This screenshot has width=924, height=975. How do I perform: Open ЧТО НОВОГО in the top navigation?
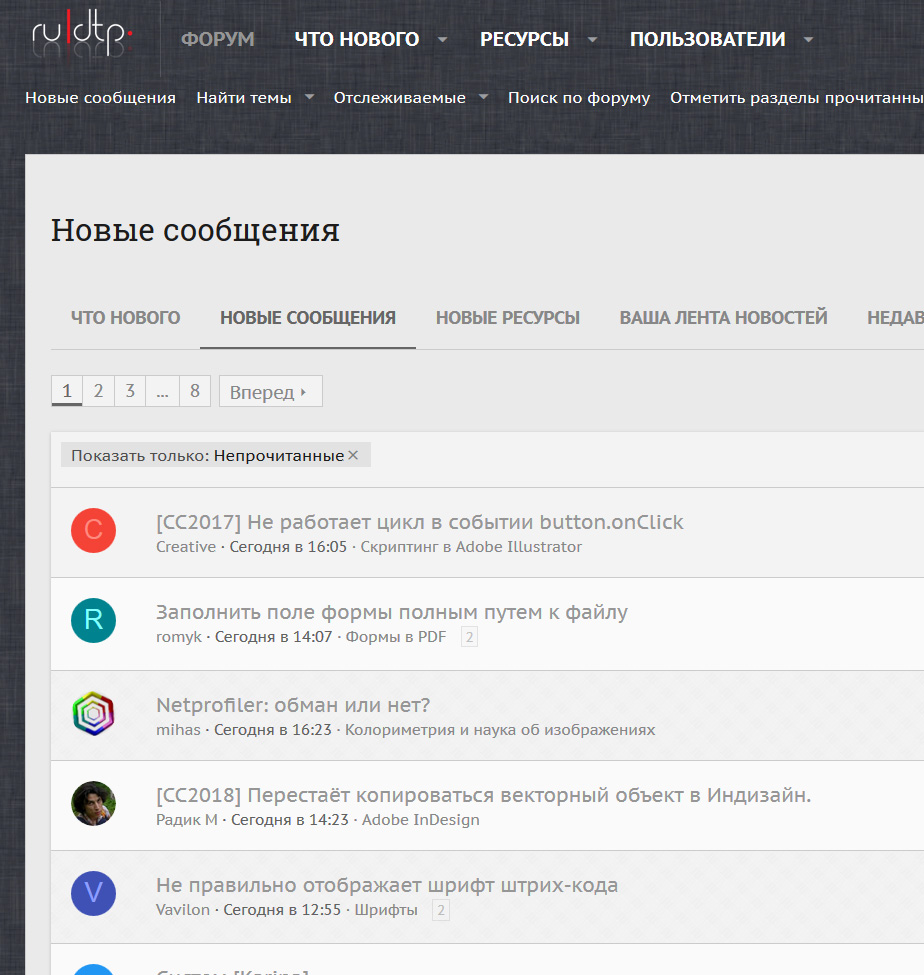(357, 39)
